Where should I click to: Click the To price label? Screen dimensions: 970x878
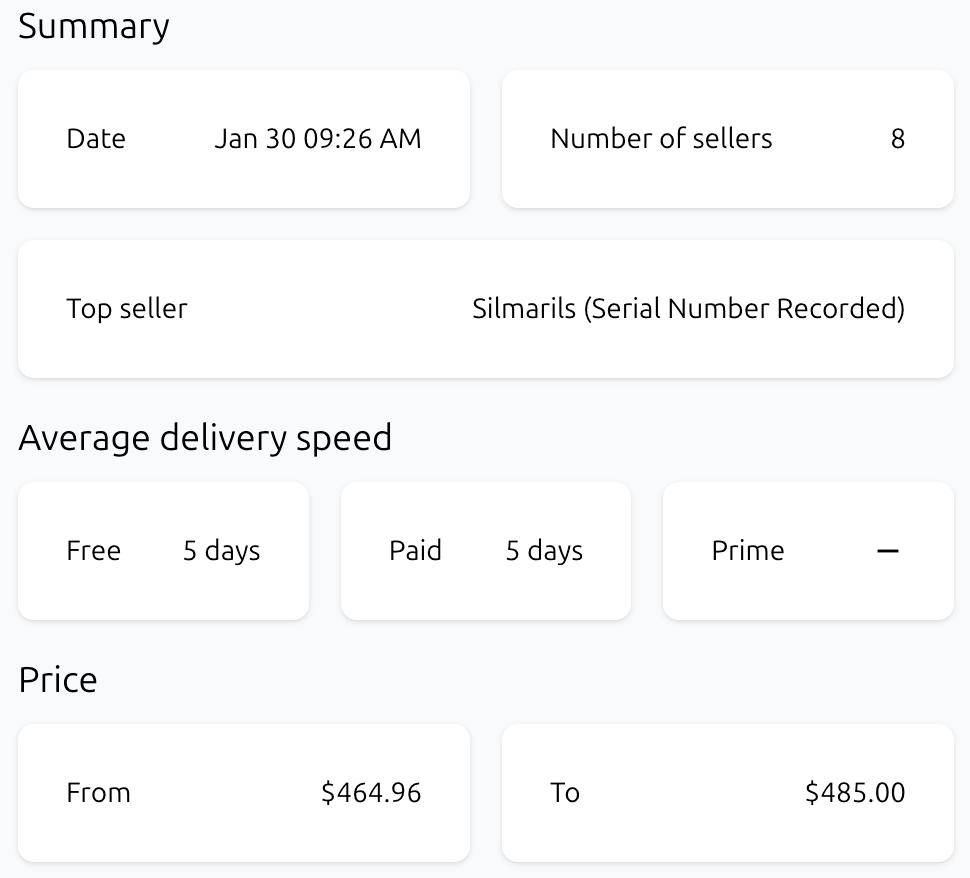pyautogui.click(x=565, y=793)
